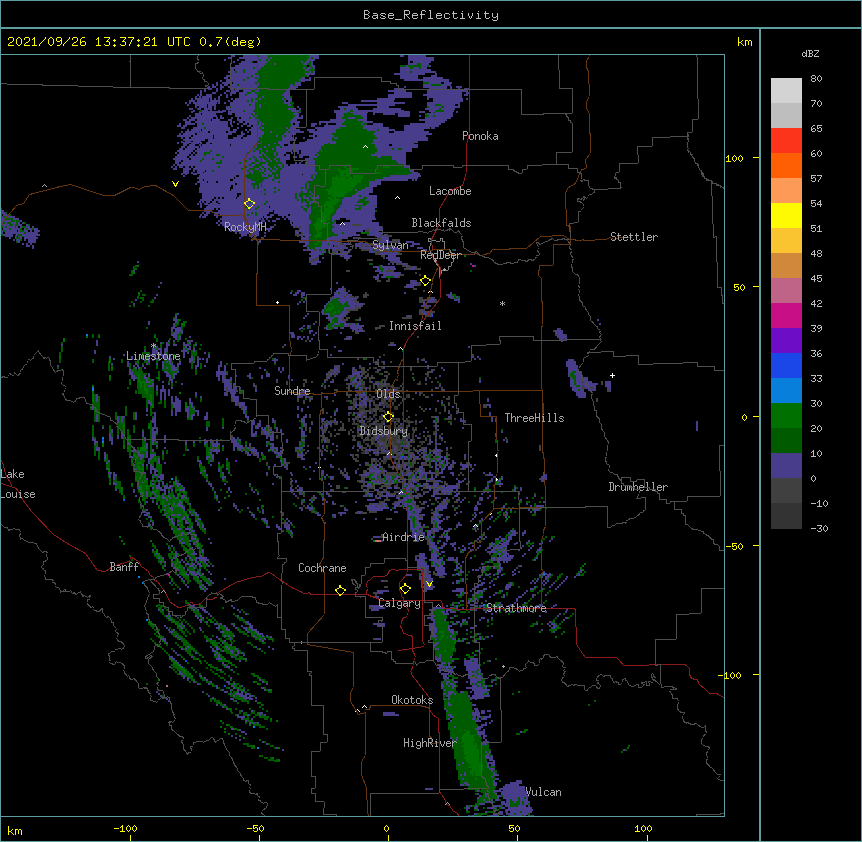Screen dimensions: 862x842
Task: Click the Banff label
Action: 124,567
